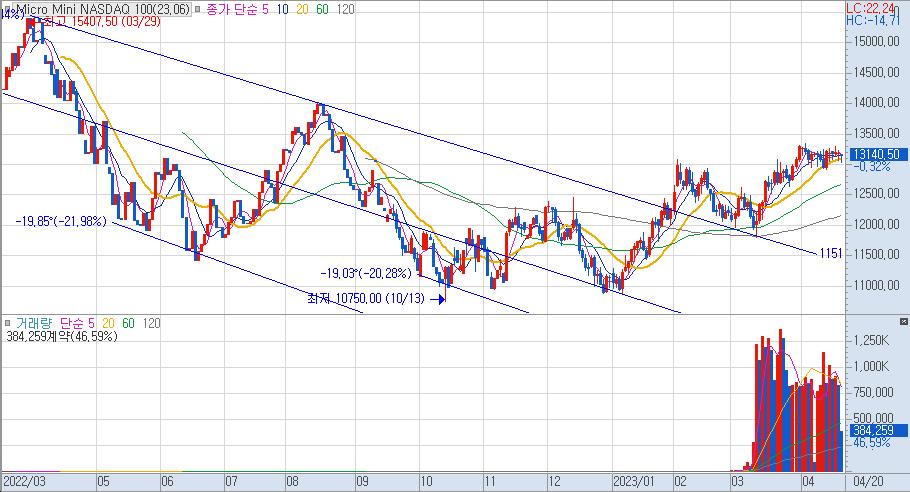The height and width of the screenshot is (492, 910).
Task: Click the 10 month date axis label
Action: tap(426, 482)
